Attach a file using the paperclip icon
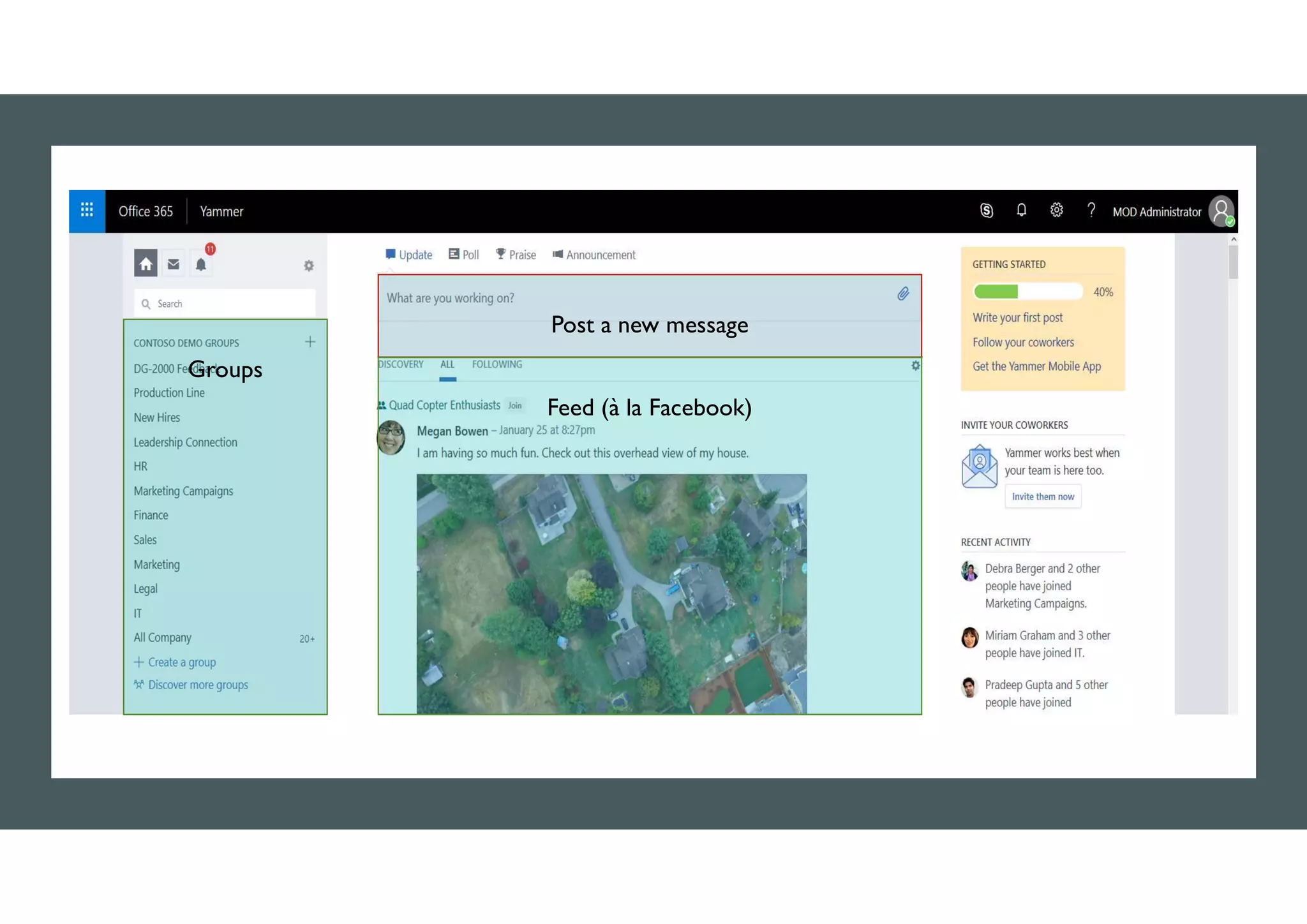The width and height of the screenshot is (1307, 924). click(x=903, y=294)
